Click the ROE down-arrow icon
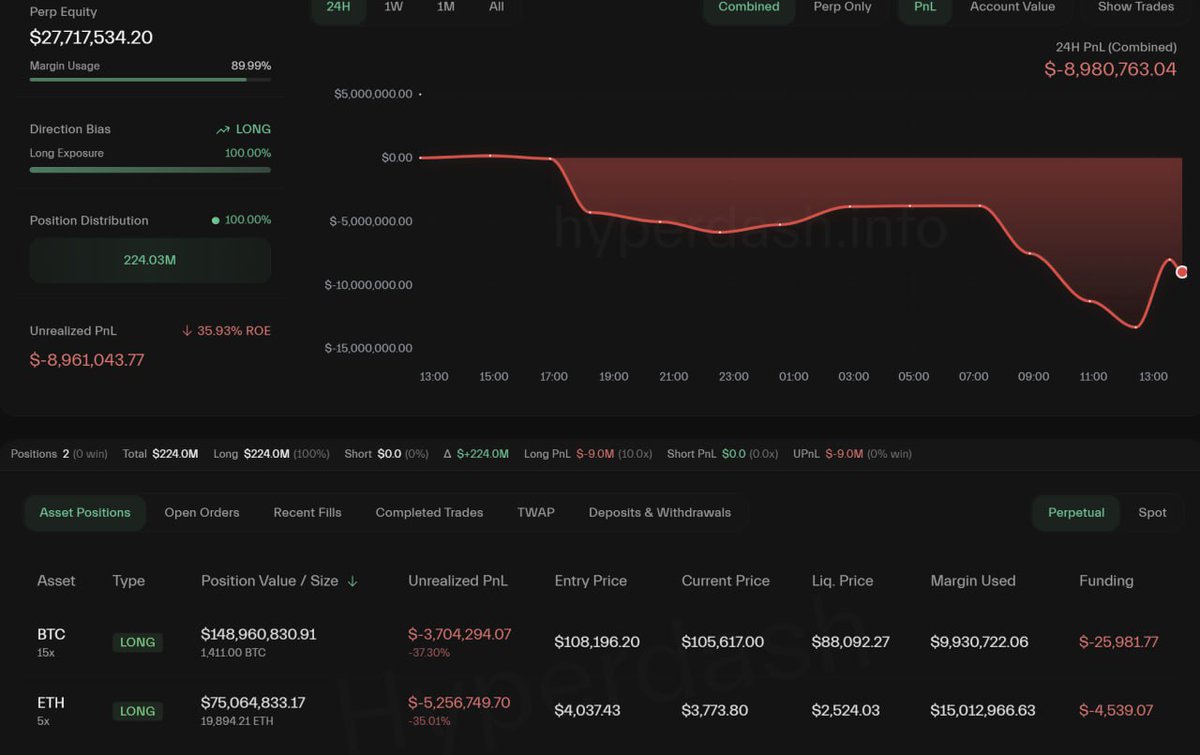This screenshot has height=755, width=1200. point(187,331)
